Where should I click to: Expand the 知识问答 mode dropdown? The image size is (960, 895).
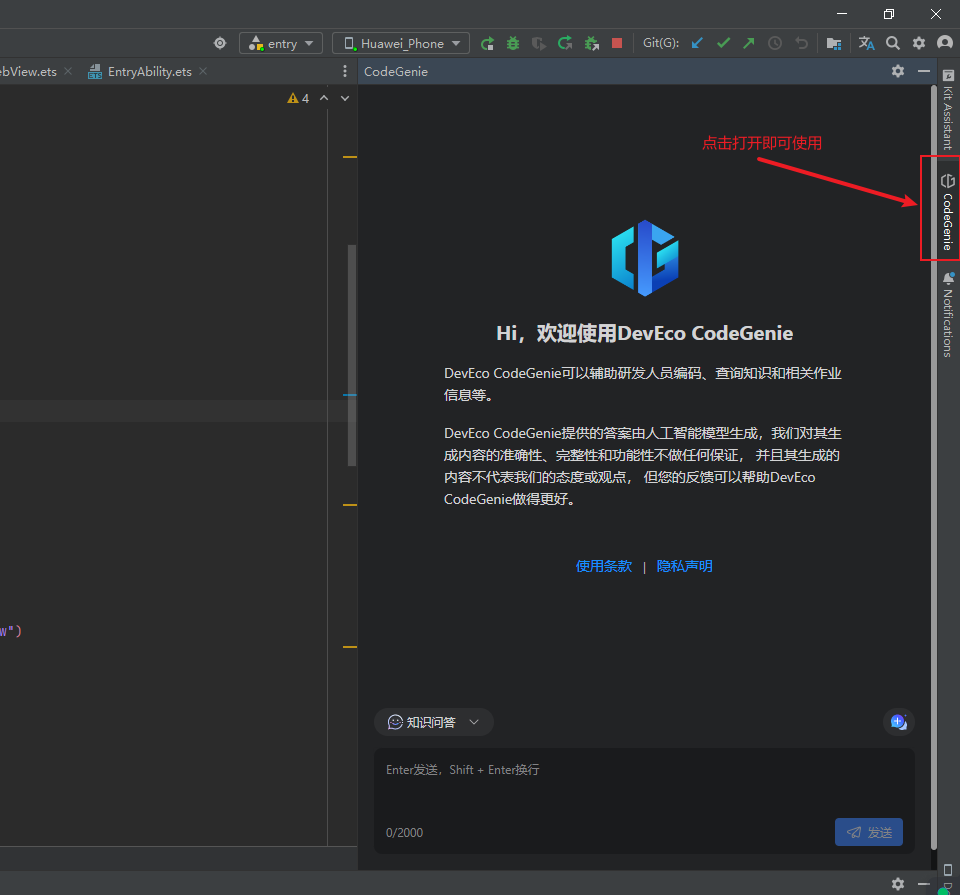(x=433, y=722)
